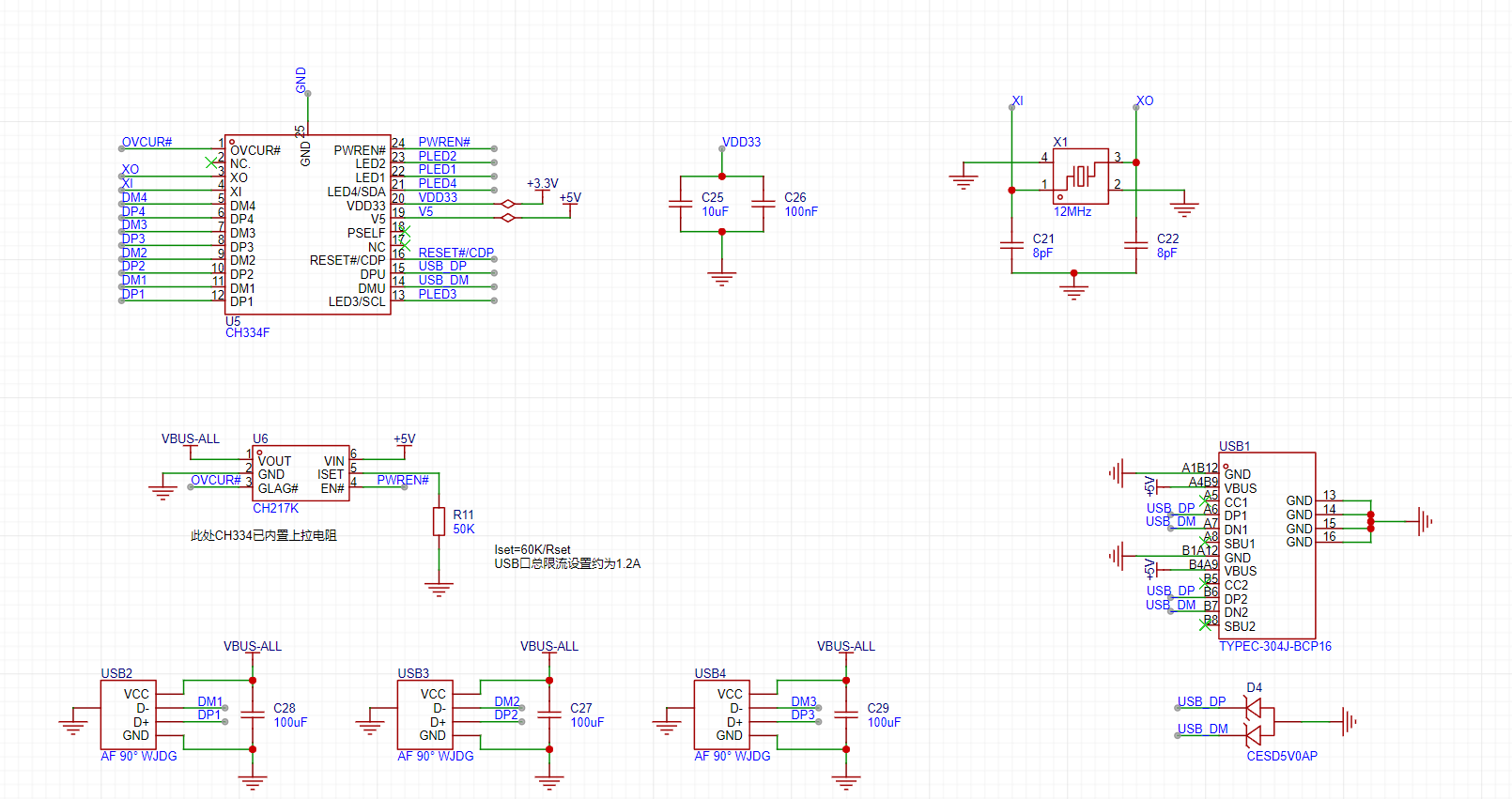Click the SBU1 pin name on USB1
Screen dimensions: 1512x799
pos(1240,544)
